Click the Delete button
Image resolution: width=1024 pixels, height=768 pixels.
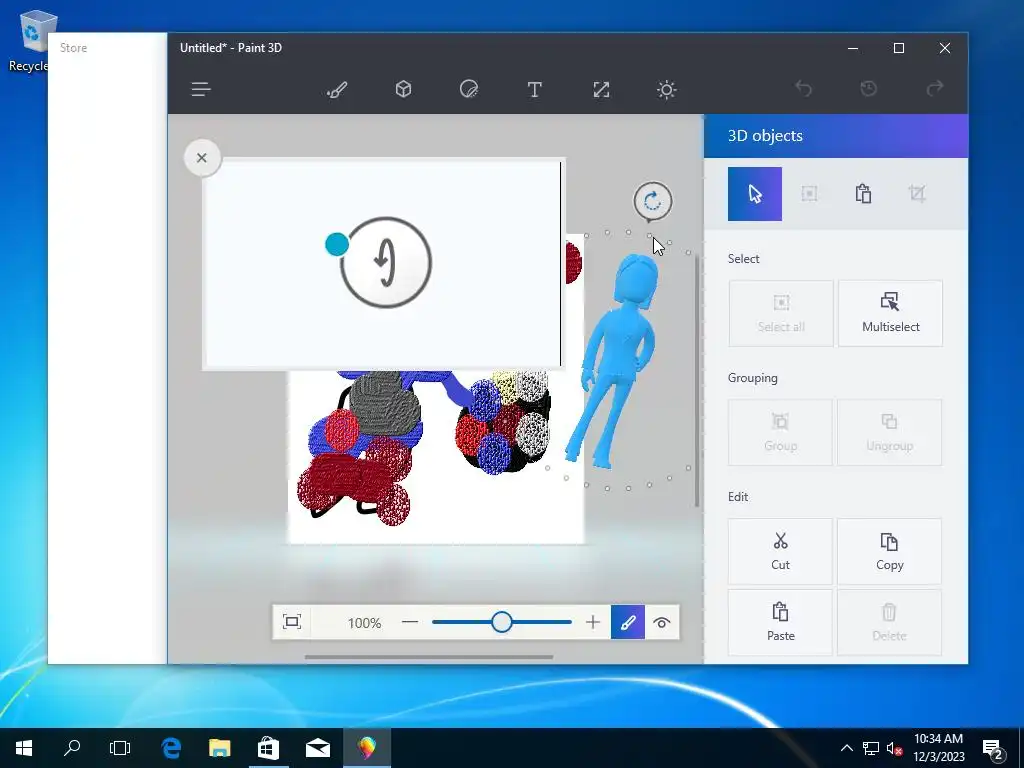pos(889,622)
